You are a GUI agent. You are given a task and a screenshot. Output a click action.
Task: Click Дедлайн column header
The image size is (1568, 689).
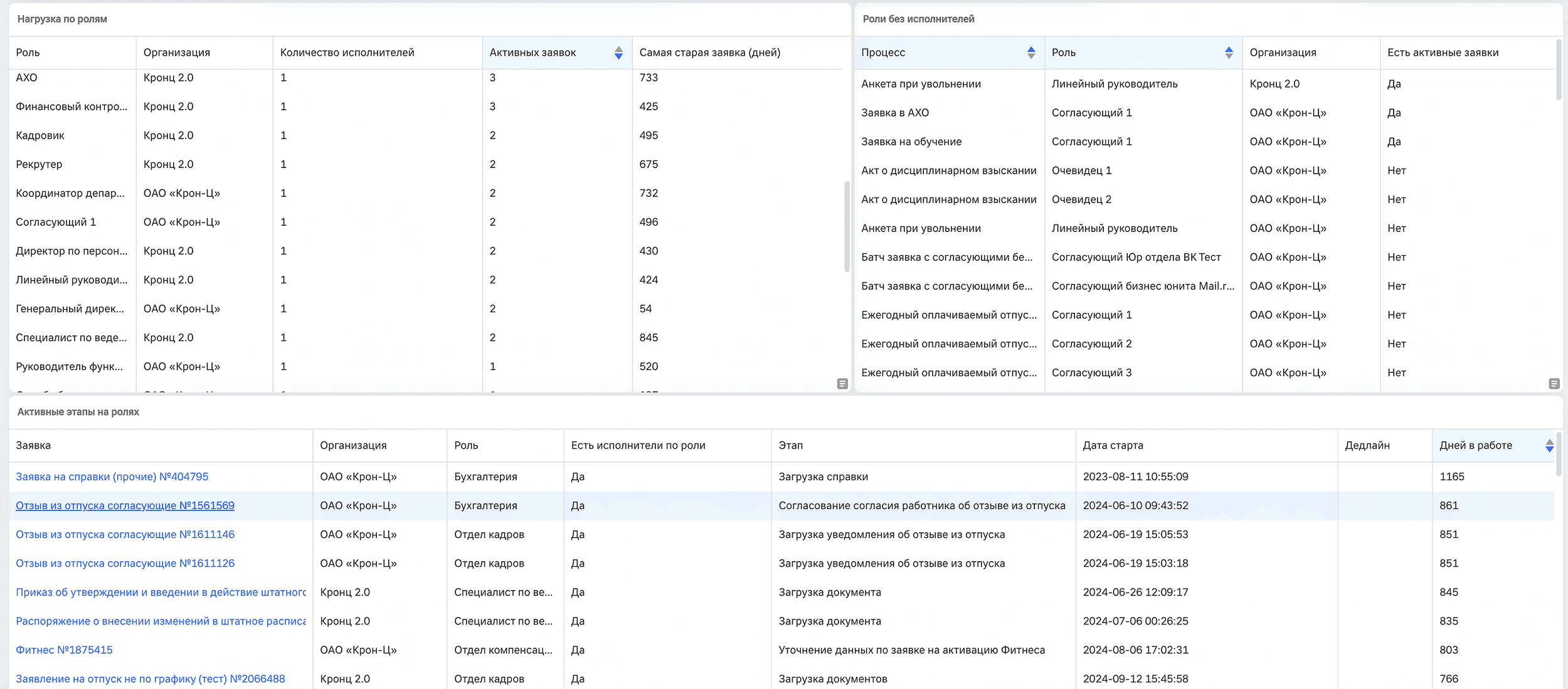point(1385,446)
